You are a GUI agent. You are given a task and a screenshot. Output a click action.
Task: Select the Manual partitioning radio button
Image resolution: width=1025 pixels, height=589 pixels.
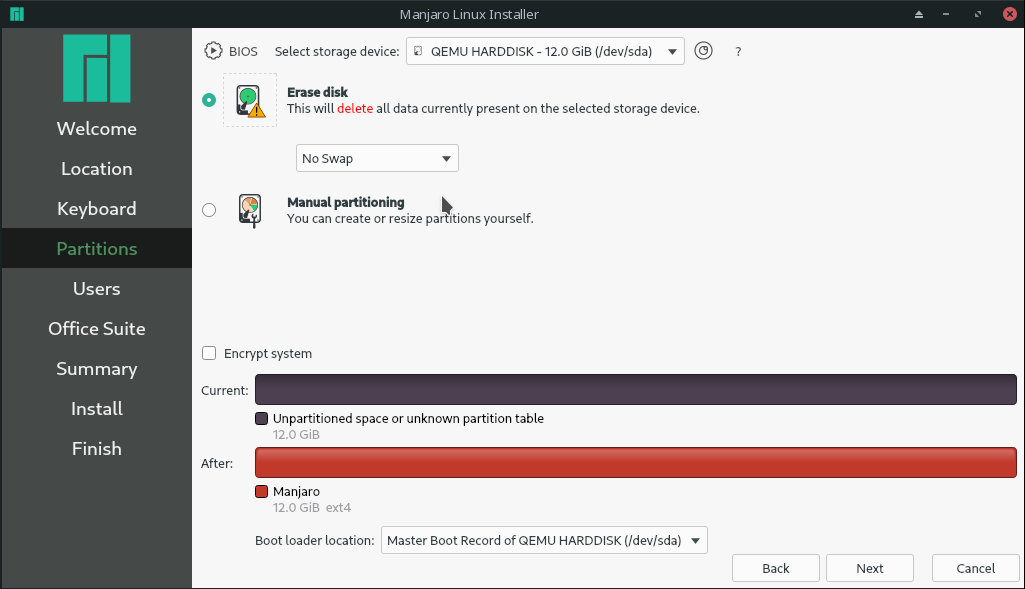(209, 210)
